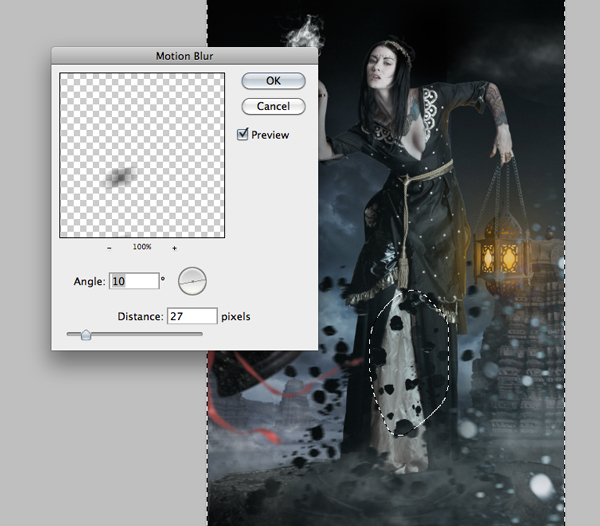Click the 100% zoom level label
Screen dimensions: 600x526
click(x=142, y=247)
